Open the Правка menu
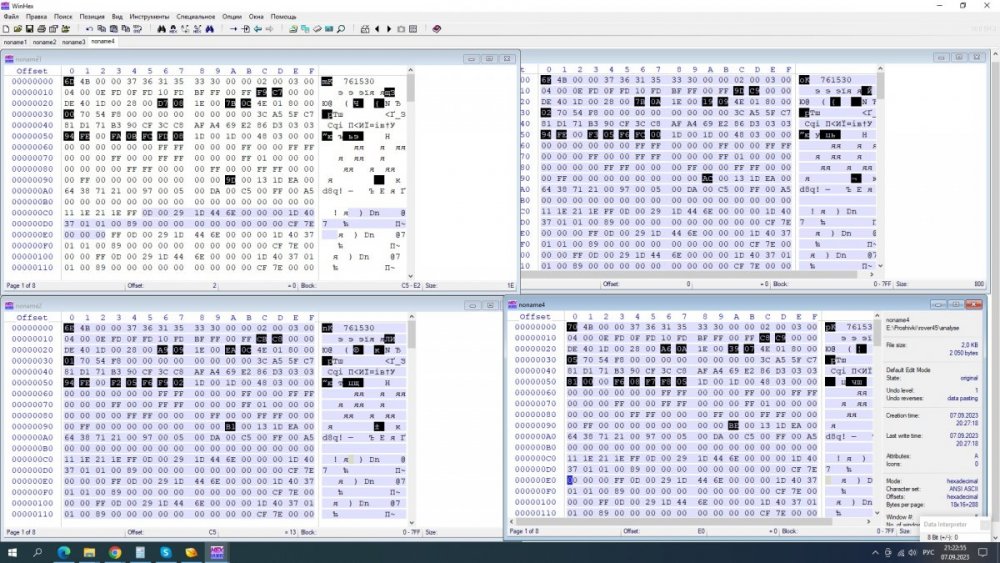 pyautogui.click(x=36, y=17)
